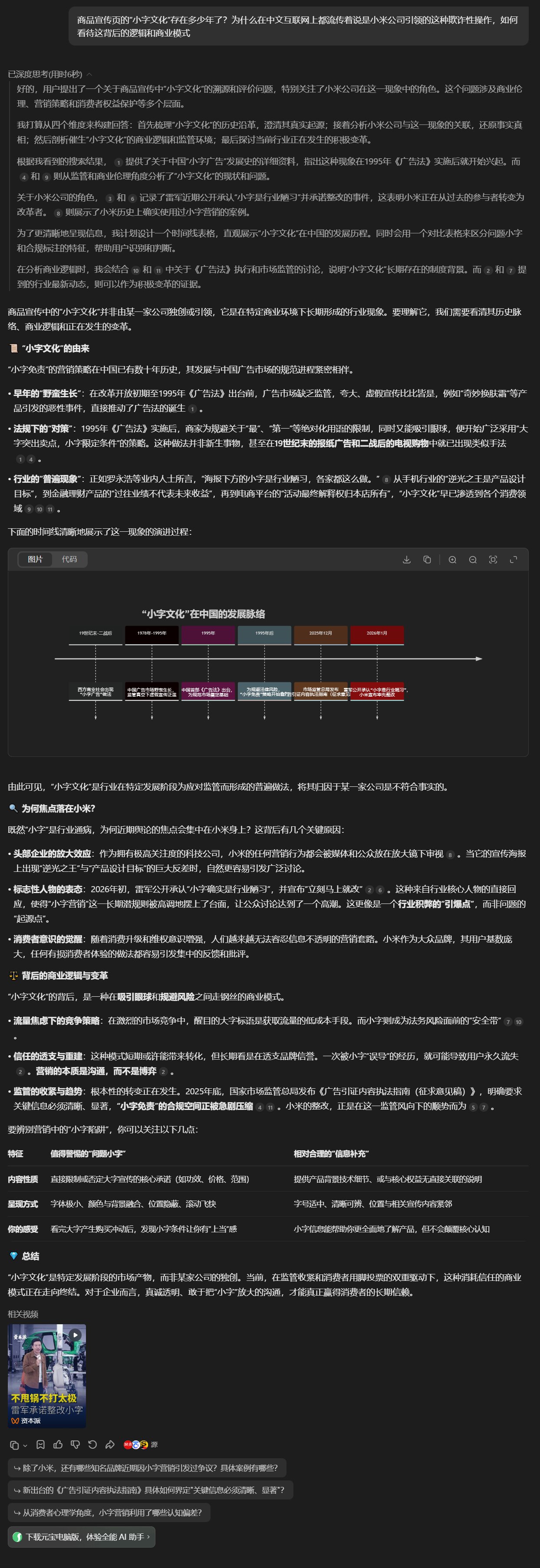Copy the answer text
This screenshot has height=1568, width=540.
pyautogui.click(x=14, y=1444)
